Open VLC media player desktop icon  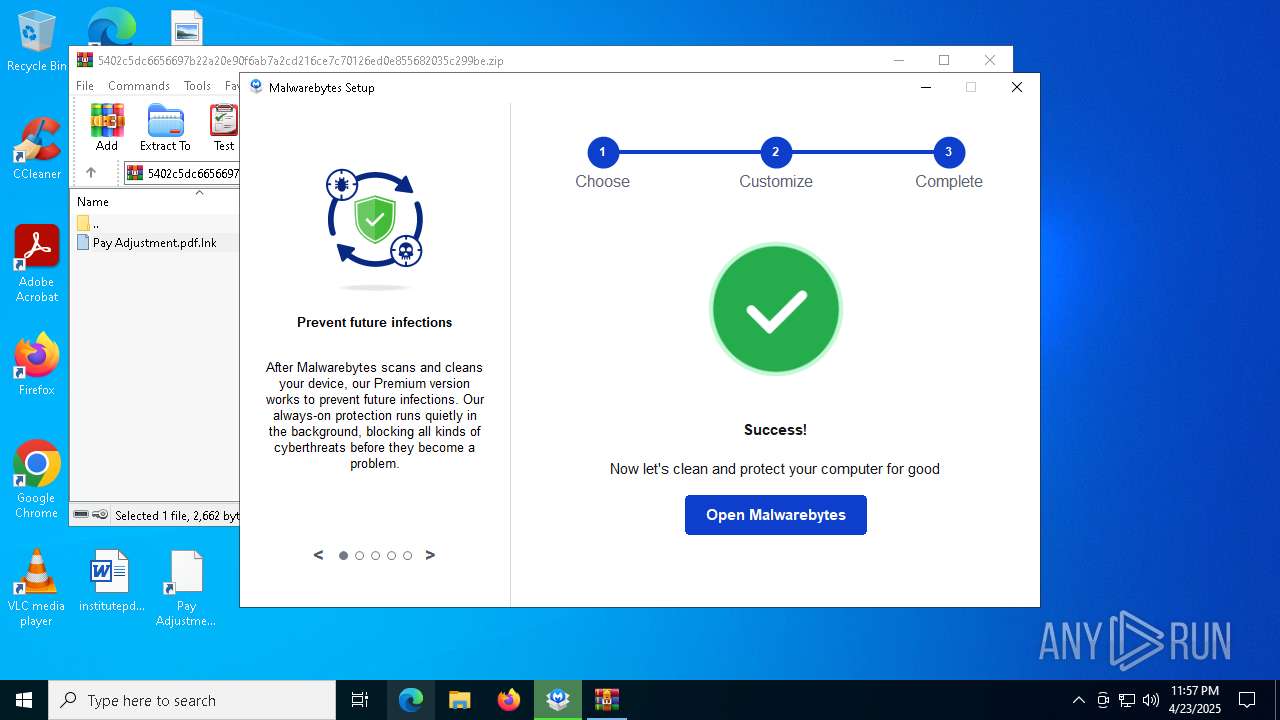(37, 587)
